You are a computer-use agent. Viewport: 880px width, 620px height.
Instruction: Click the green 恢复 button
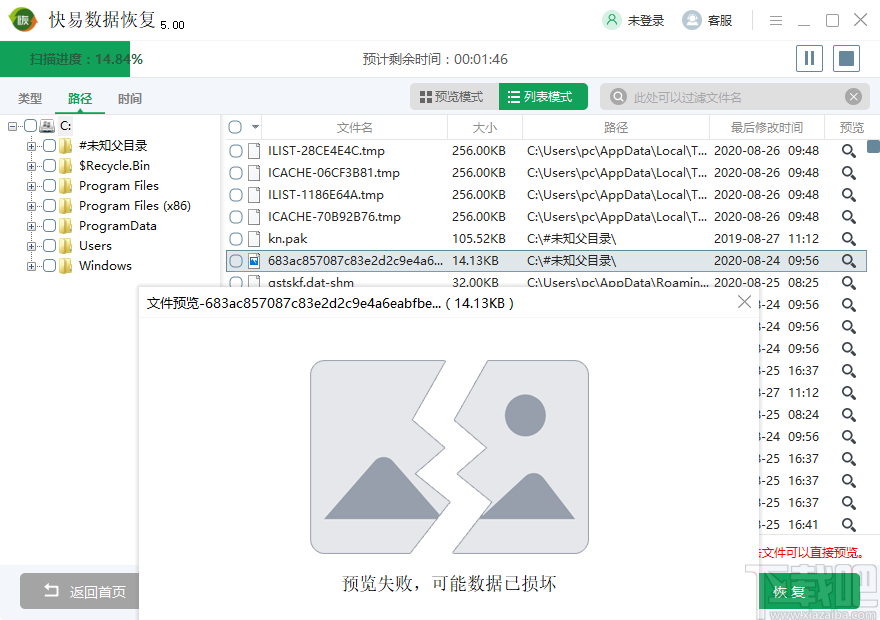click(x=809, y=591)
